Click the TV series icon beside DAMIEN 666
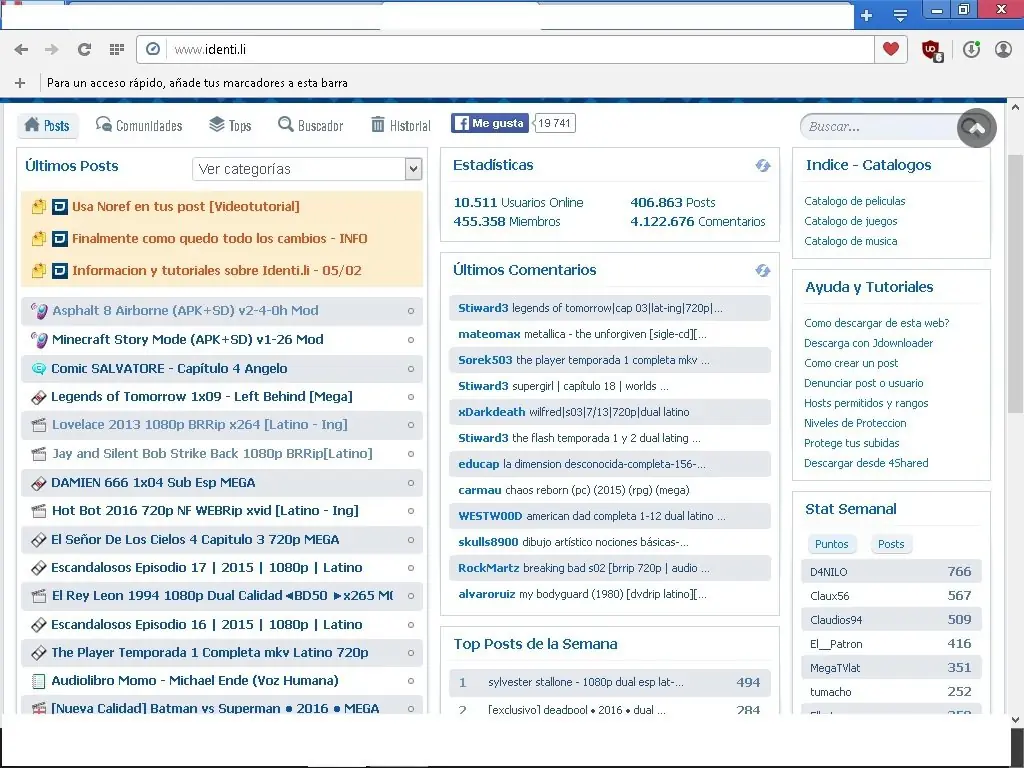The image size is (1024, 768). (39, 483)
